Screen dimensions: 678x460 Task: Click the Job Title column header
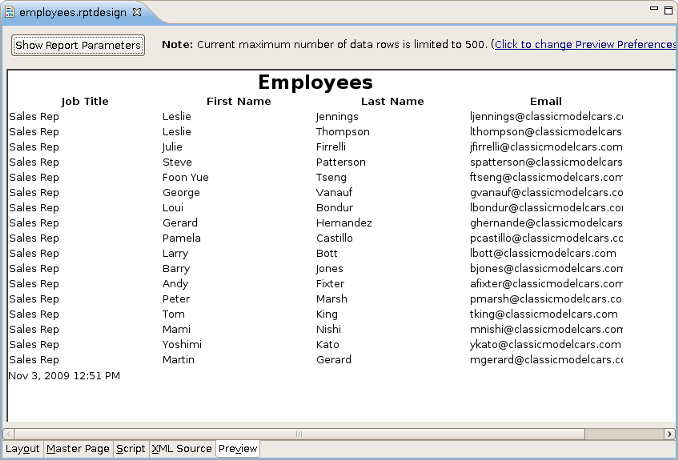tap(85, 101)
